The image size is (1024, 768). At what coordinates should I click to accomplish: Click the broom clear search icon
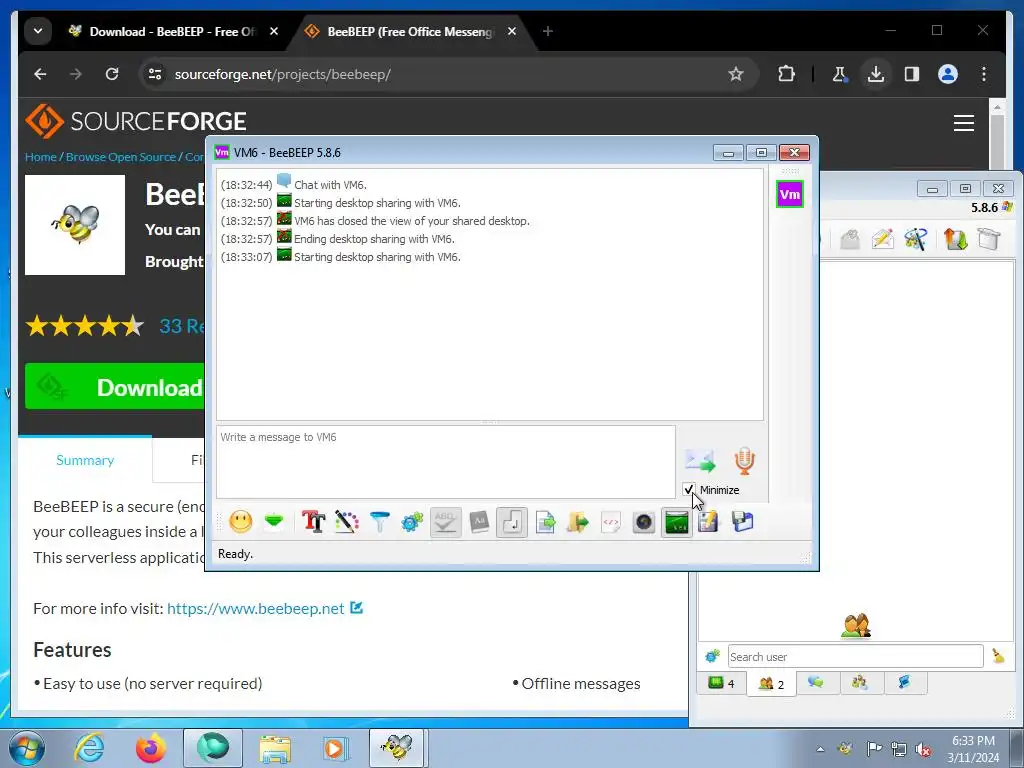coord(999,656)
